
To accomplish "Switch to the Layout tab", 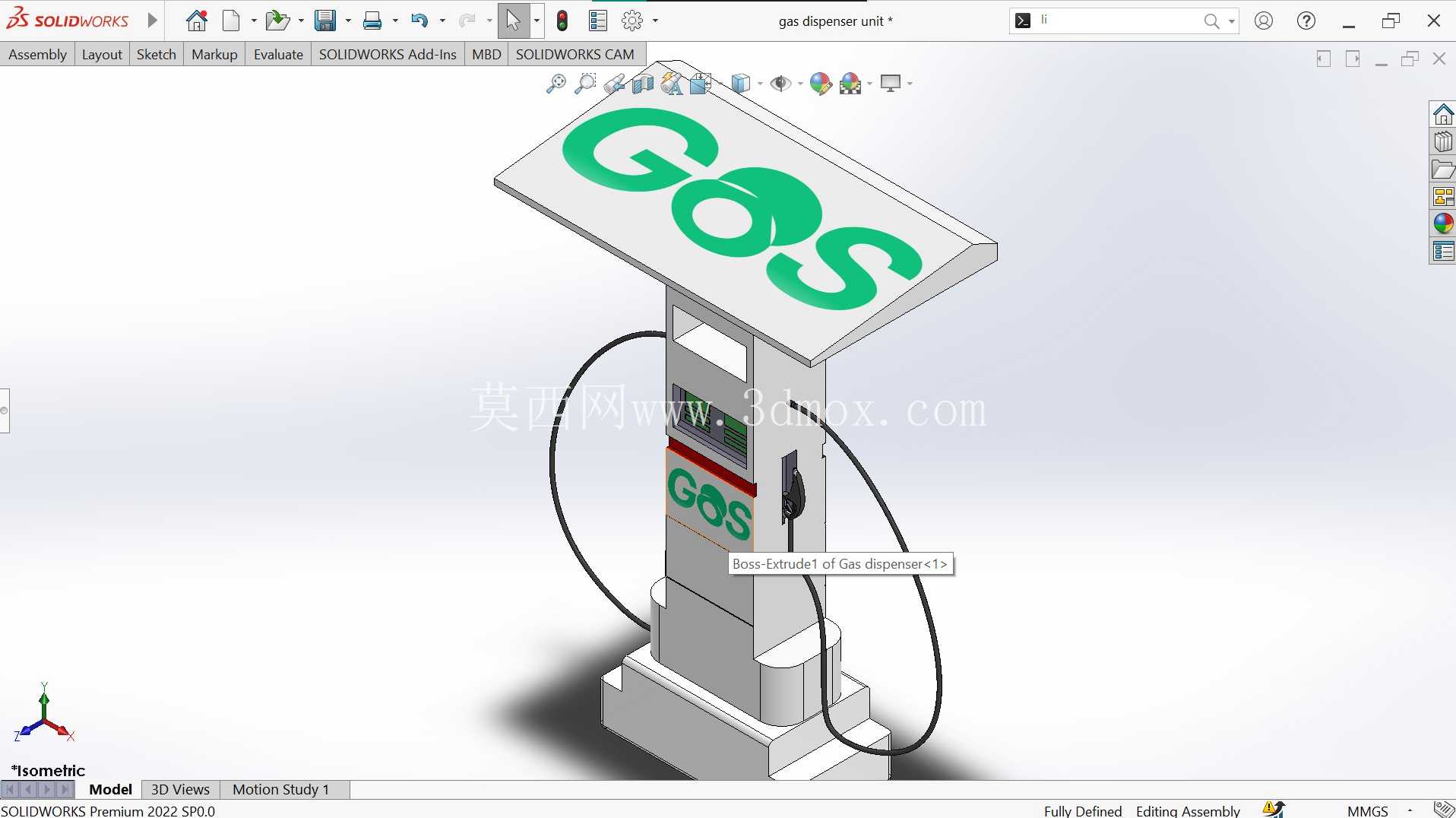I will (102, 54).
